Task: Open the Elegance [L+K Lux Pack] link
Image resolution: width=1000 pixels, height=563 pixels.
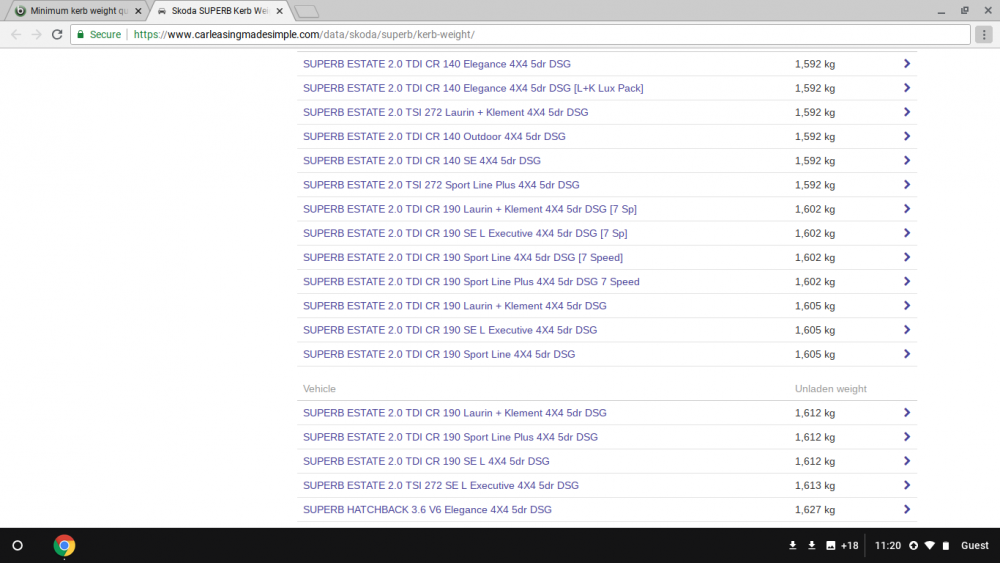Action: pos(473,88)
